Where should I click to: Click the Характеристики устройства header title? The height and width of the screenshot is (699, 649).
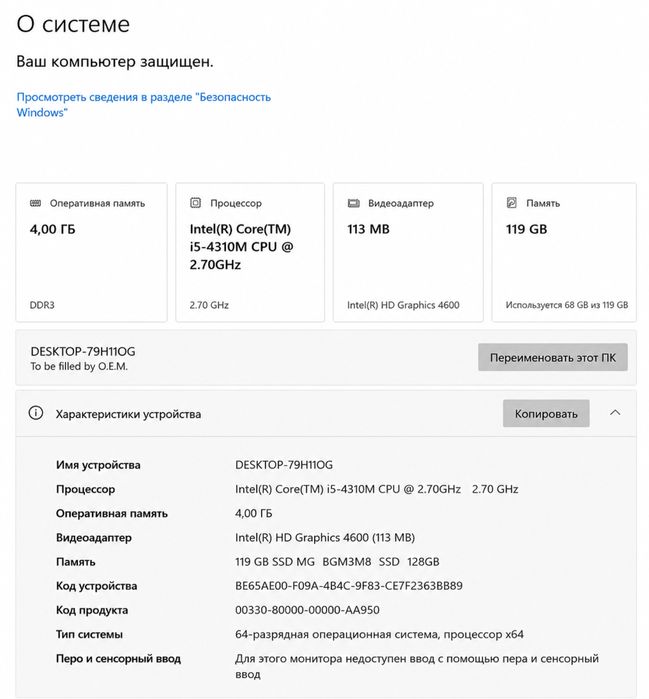click(128, 414)
